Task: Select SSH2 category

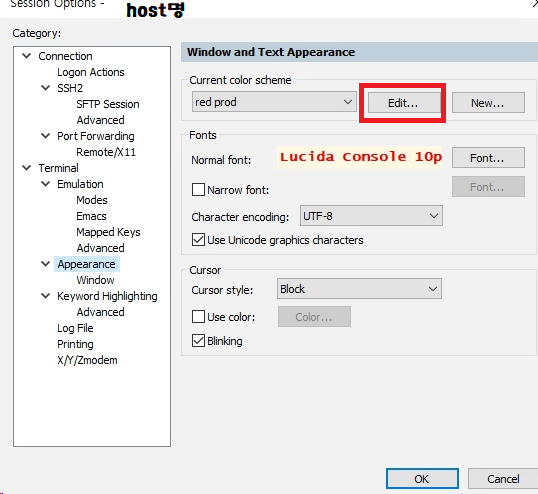Action: point(70,88)
